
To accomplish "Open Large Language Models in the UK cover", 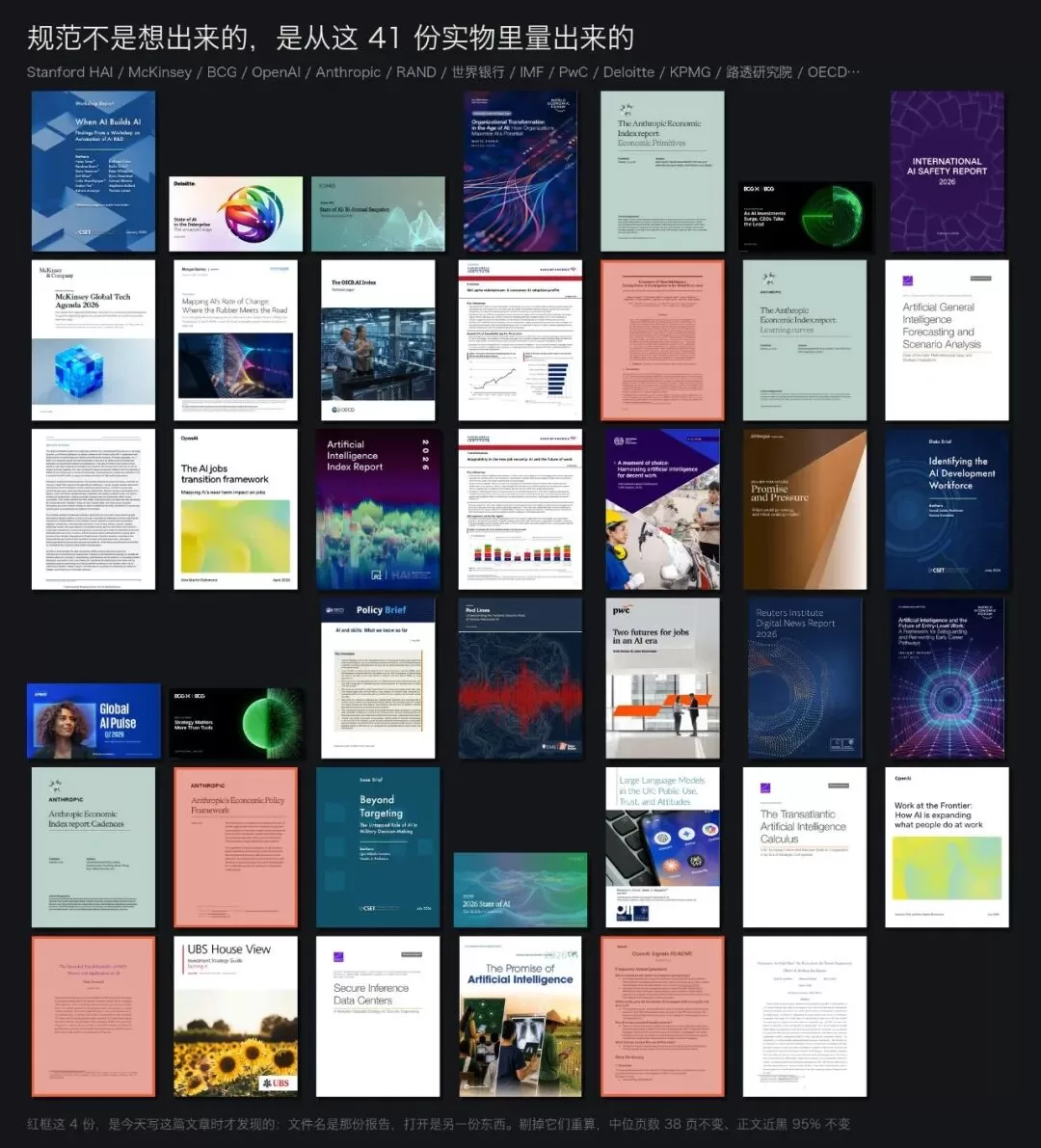I will pos(662,848).
